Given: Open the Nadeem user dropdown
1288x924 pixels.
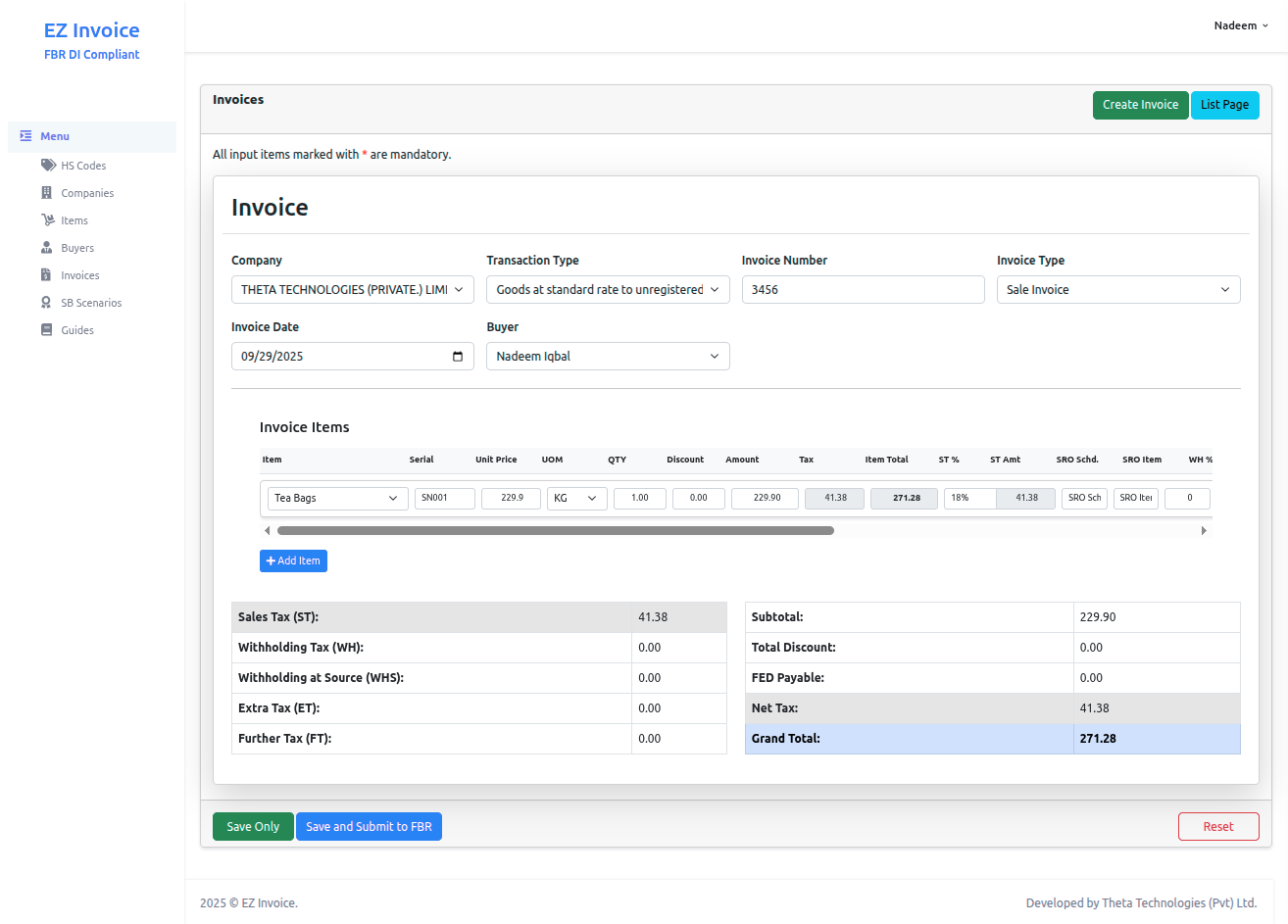Looking at the screenshot, I should pos(1241,25).
